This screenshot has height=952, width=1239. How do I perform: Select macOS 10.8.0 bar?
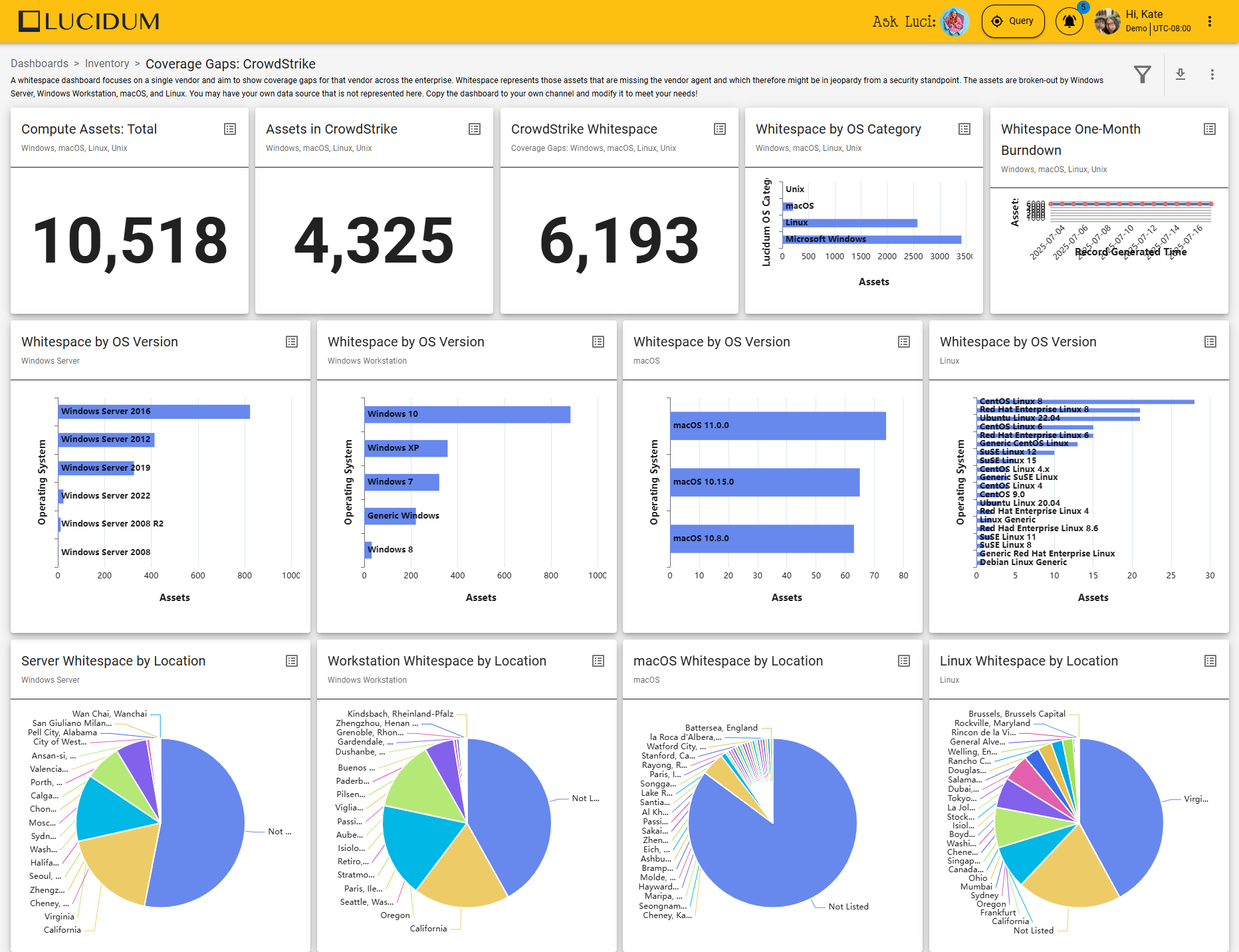pos(762,538)
